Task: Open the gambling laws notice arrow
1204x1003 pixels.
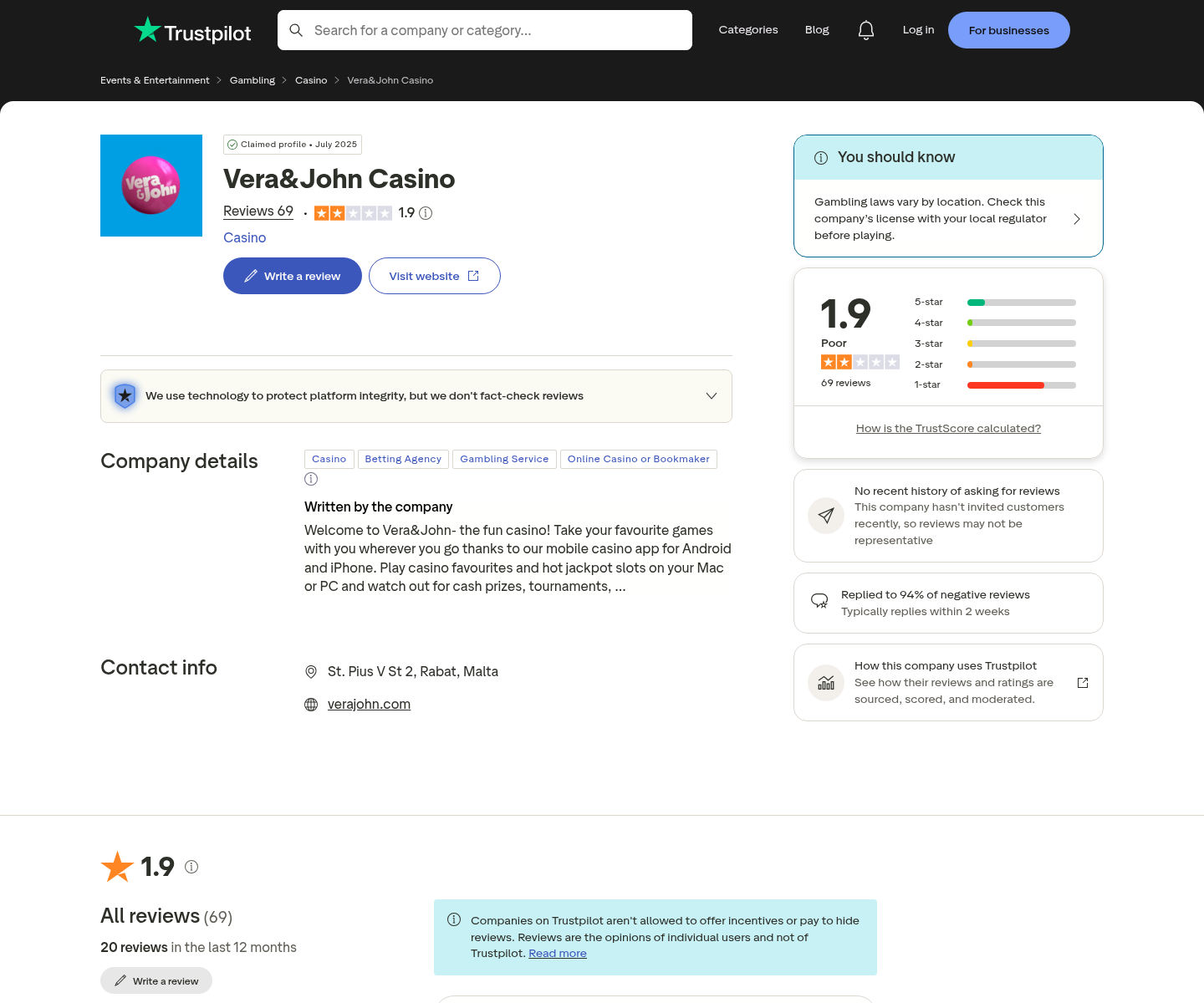Action: tap(1077, 219)
